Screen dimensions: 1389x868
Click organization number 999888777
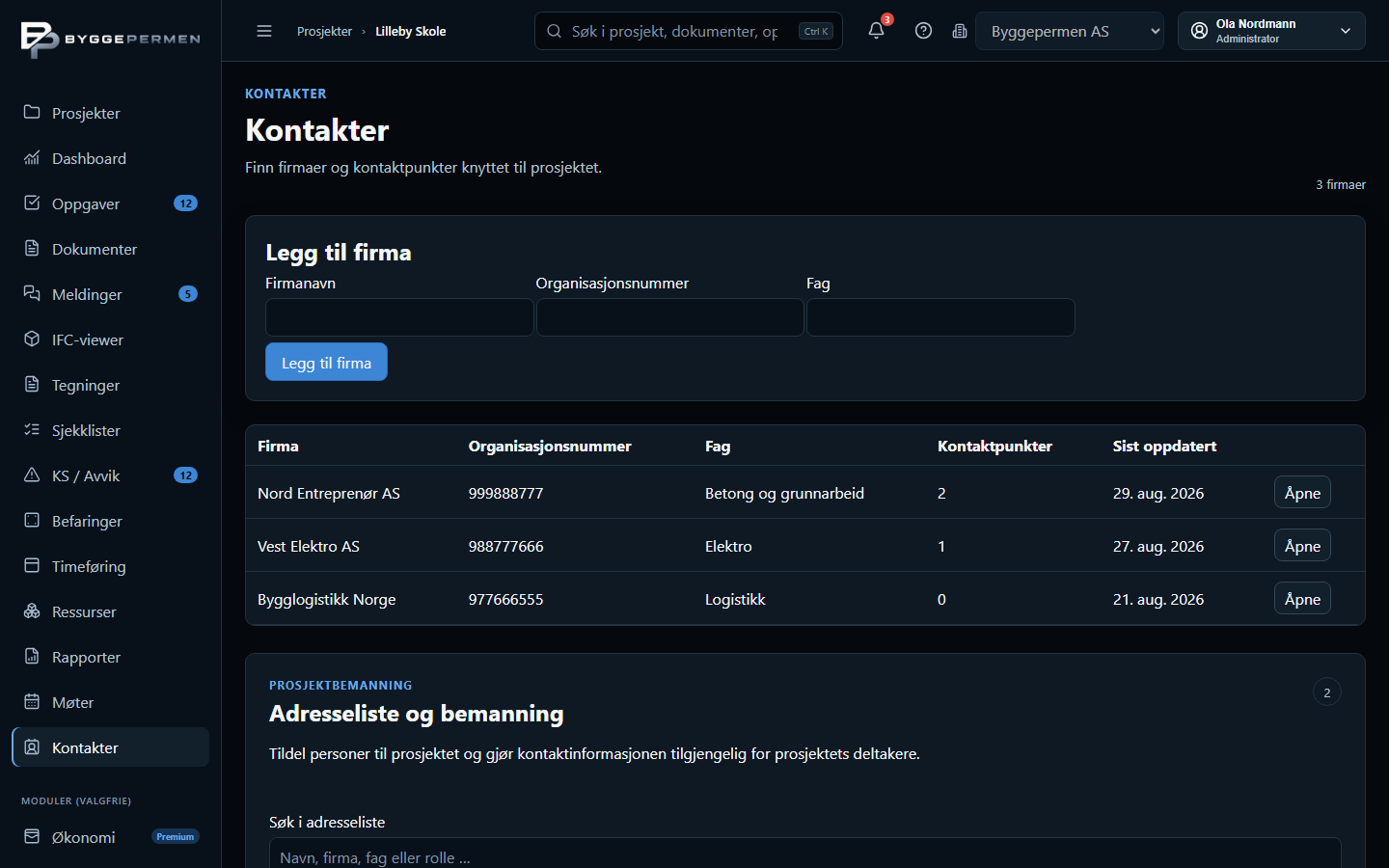505,493
